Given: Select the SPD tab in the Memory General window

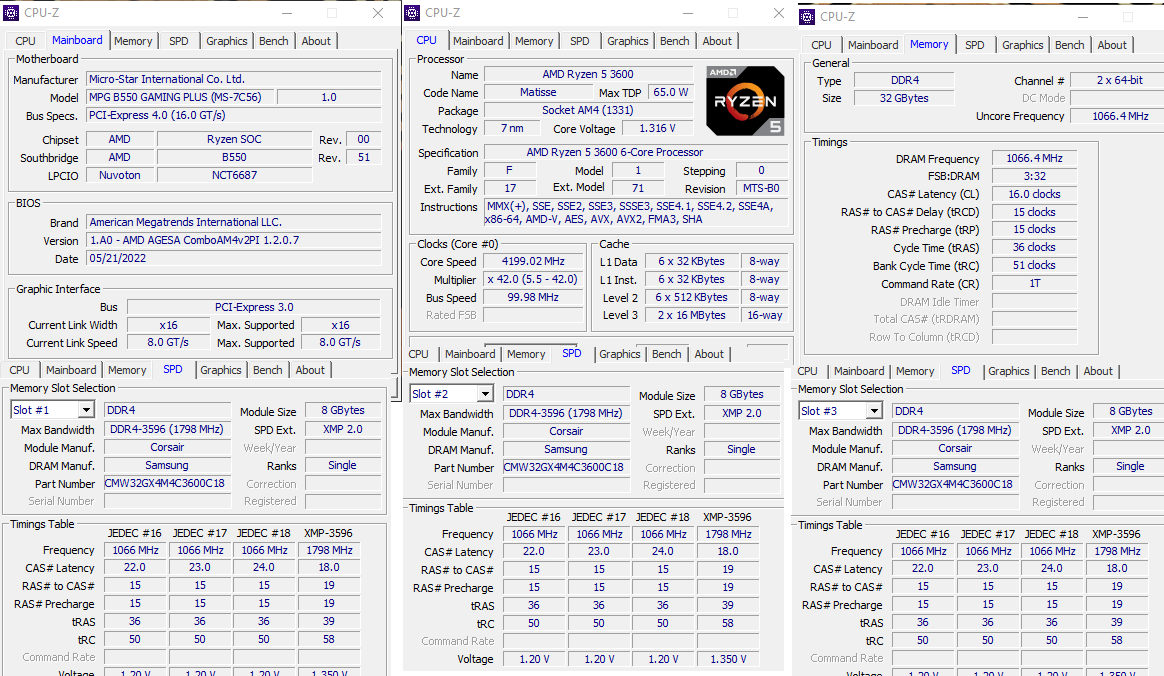Looking at the screenshot, I should [975, 45].
